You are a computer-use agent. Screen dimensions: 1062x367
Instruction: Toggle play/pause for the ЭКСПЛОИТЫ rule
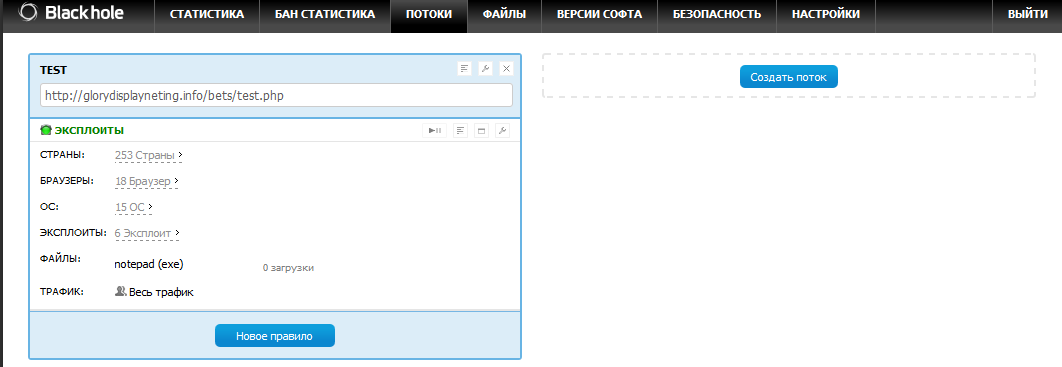coord(435,131)
